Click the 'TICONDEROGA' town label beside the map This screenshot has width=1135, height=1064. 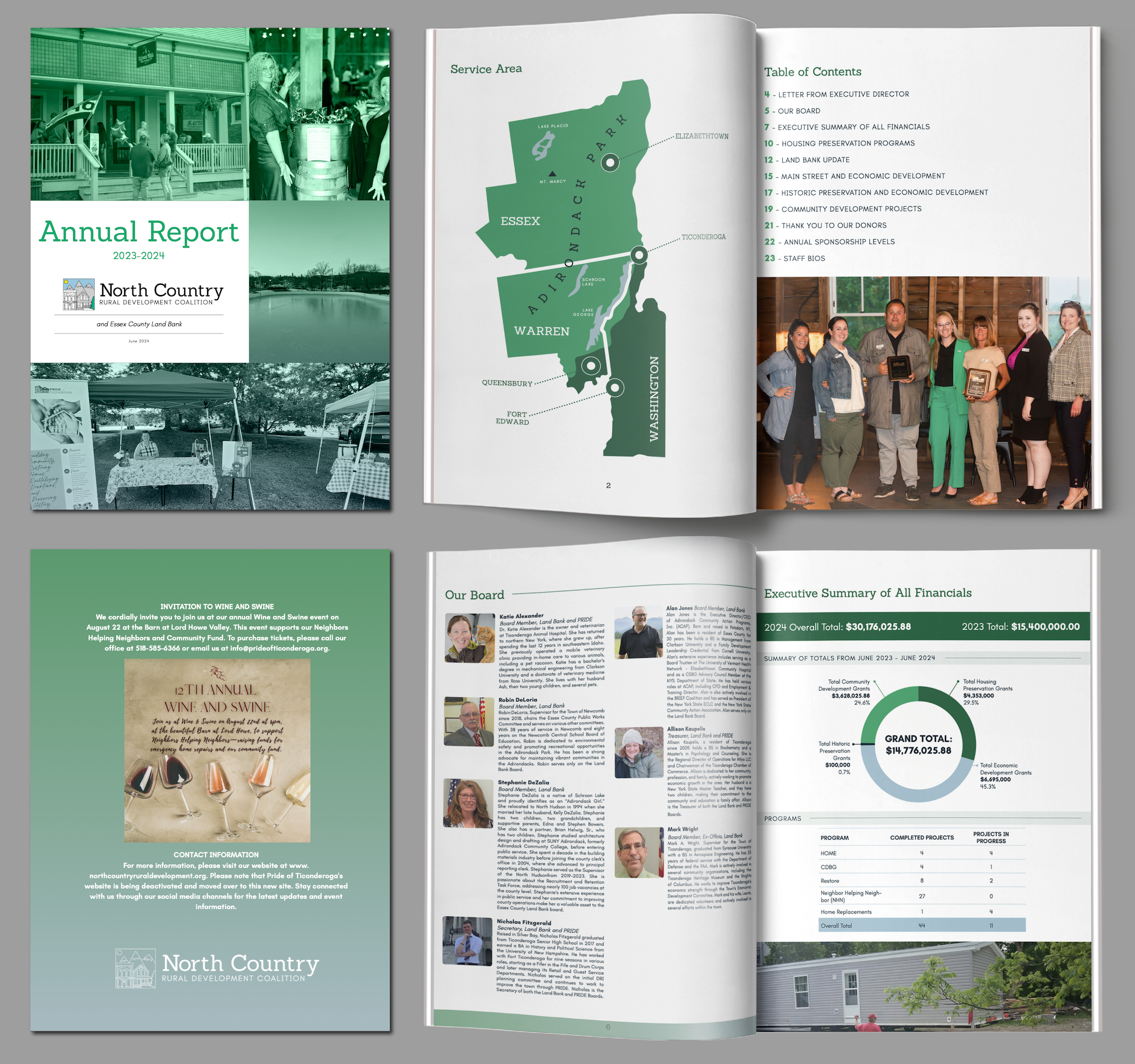(x=703, y=237)
